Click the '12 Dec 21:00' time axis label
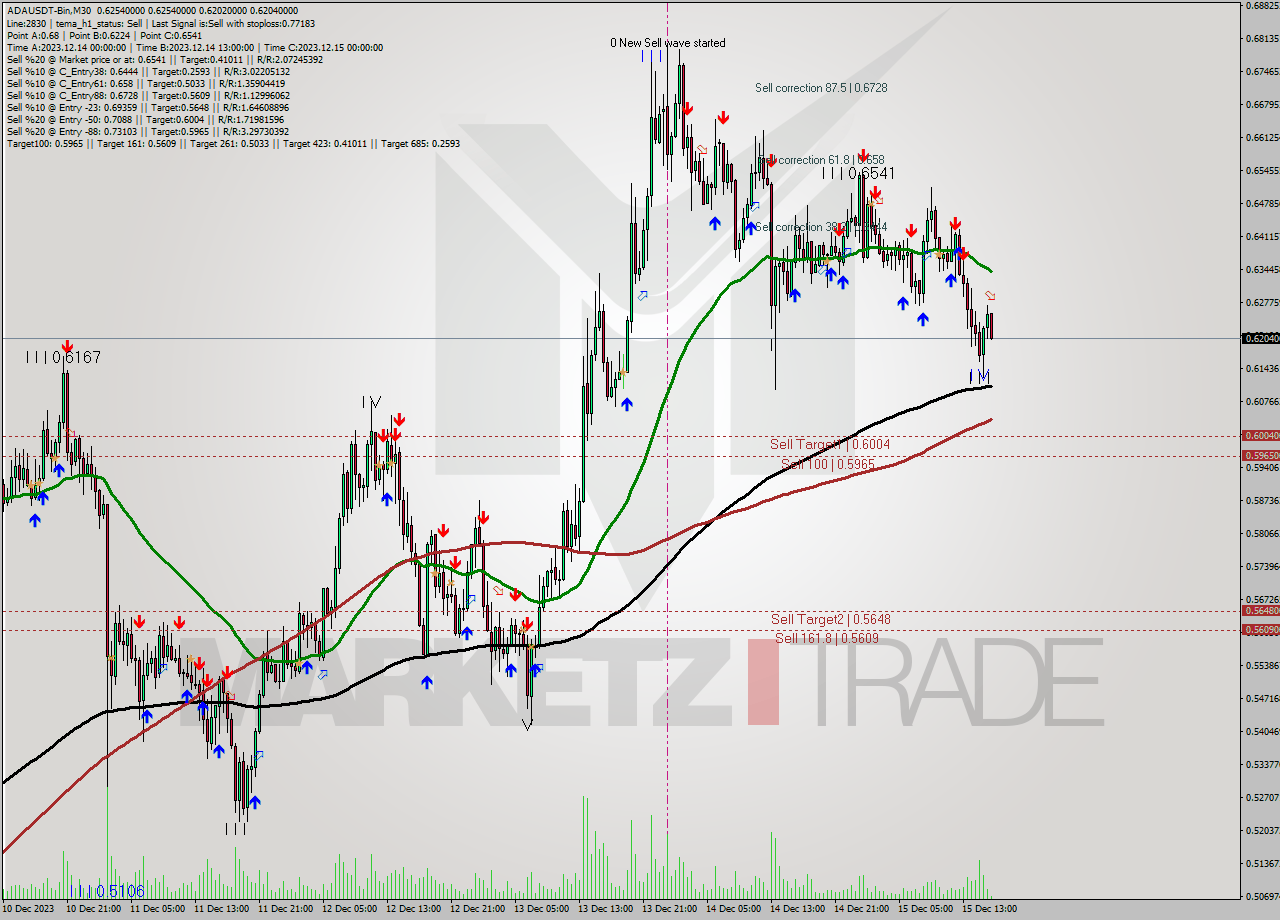Screen dimensions: 1280x920 click(478, 909)
